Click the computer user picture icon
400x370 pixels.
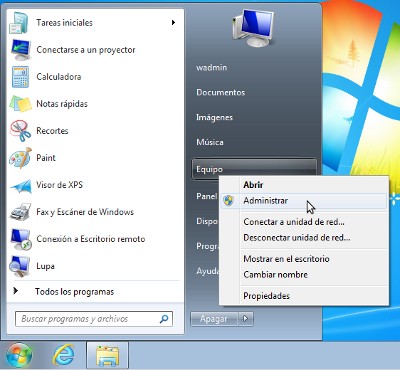[x=253, y=28]
